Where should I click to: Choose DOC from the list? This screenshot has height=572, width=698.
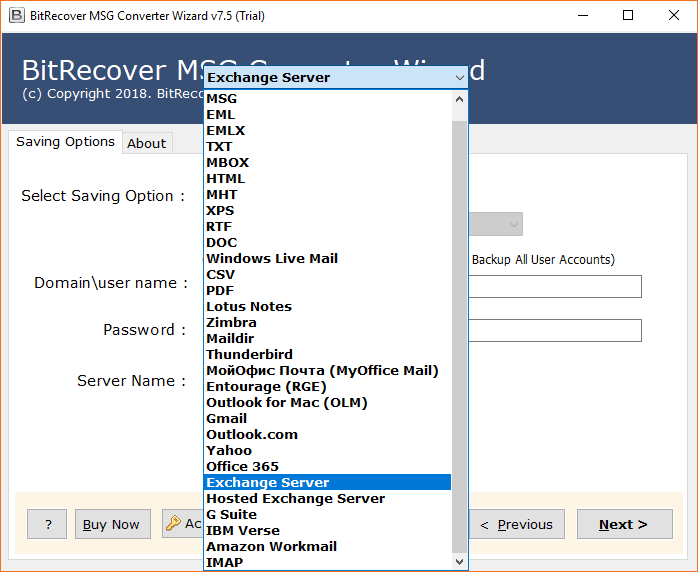pyautogui.click(x=327, y=243)
